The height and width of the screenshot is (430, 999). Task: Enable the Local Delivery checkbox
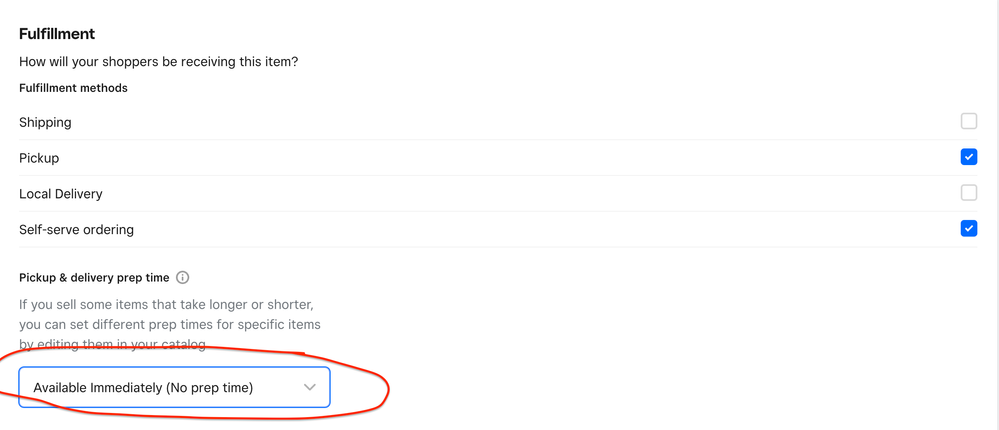coord(968,193)
